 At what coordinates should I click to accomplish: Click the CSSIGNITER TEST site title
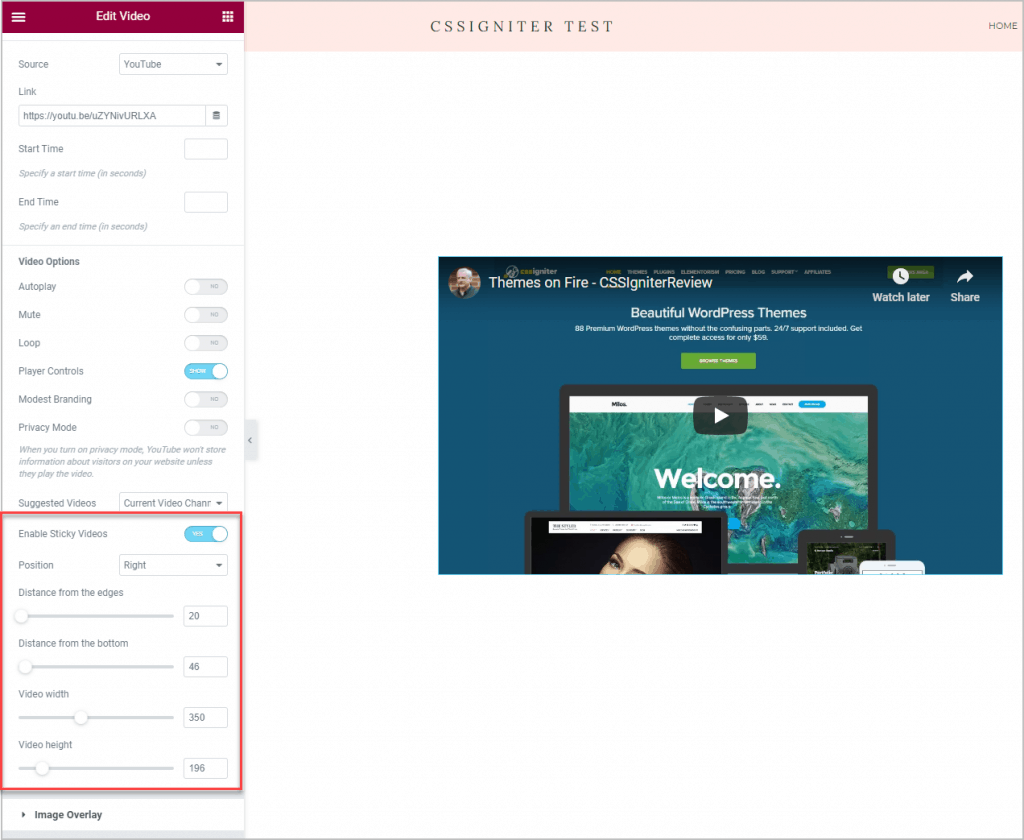pyautogui.click(x=522, y=26)
